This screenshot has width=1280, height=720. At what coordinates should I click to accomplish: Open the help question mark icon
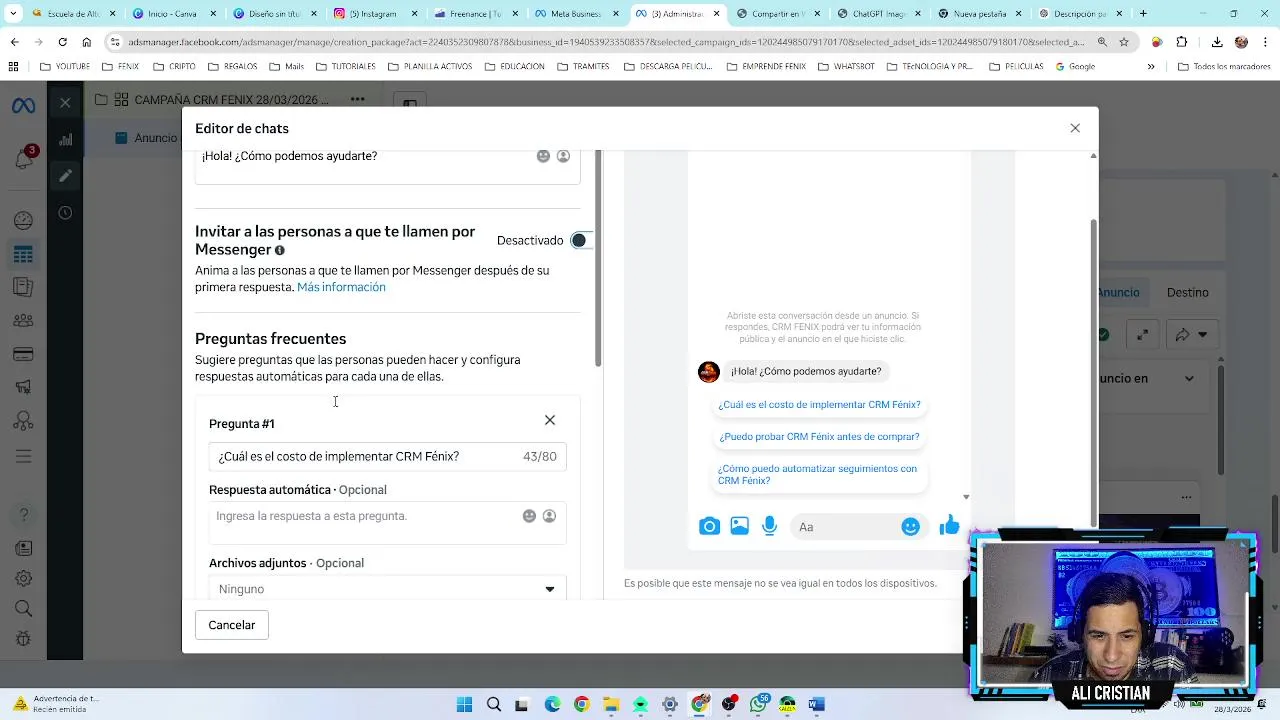(24, 515)
